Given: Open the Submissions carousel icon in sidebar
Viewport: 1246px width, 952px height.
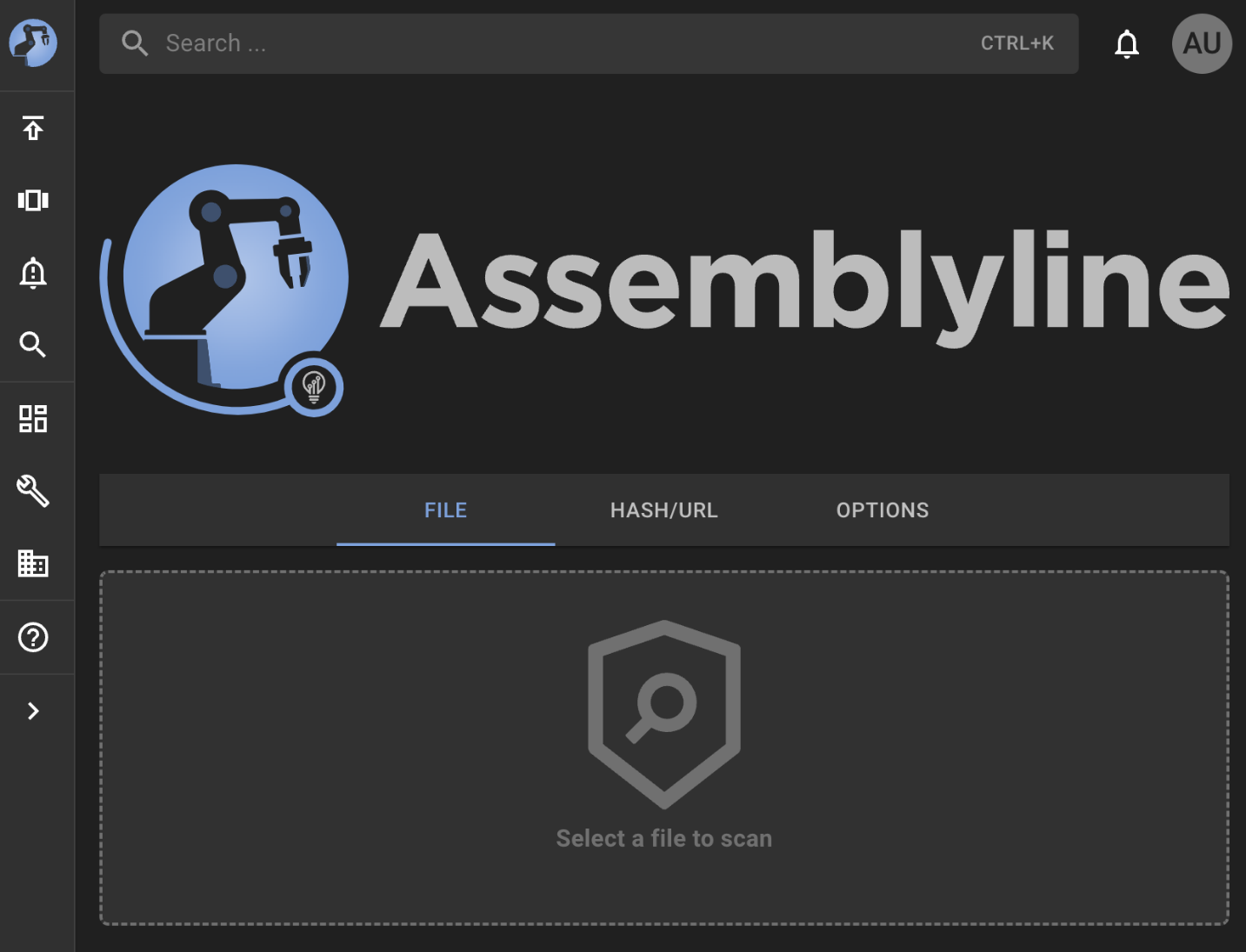Looking at the screenshot, I should coord(33,200).
